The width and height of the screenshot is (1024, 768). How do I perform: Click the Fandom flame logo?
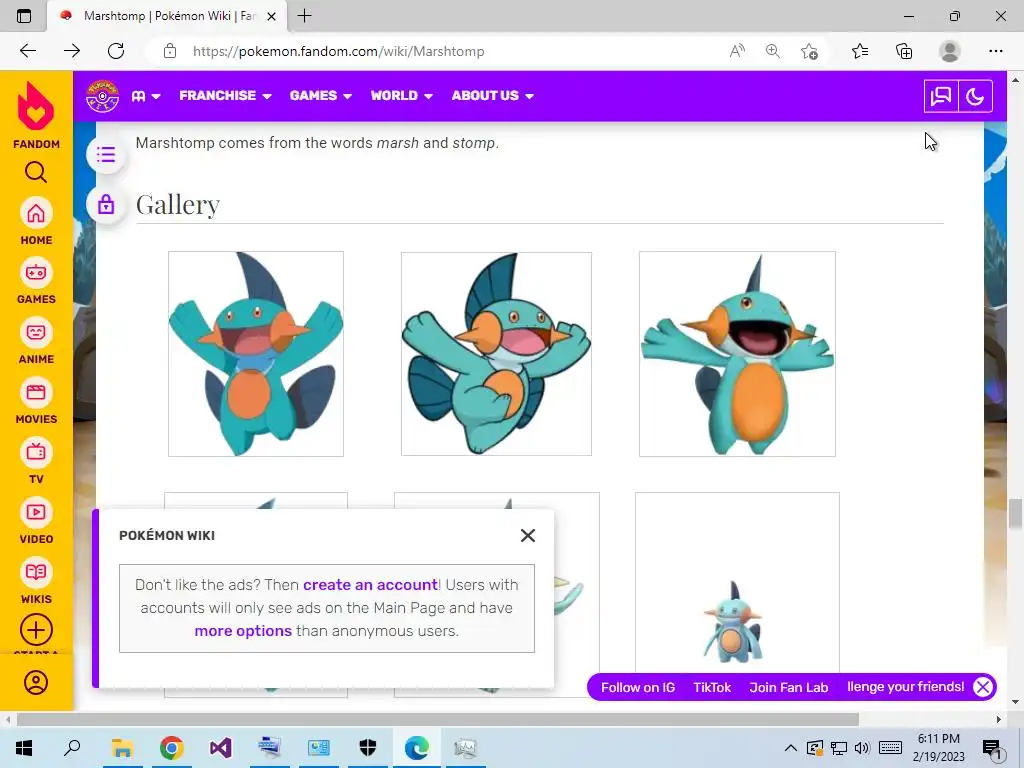(36, 107)
